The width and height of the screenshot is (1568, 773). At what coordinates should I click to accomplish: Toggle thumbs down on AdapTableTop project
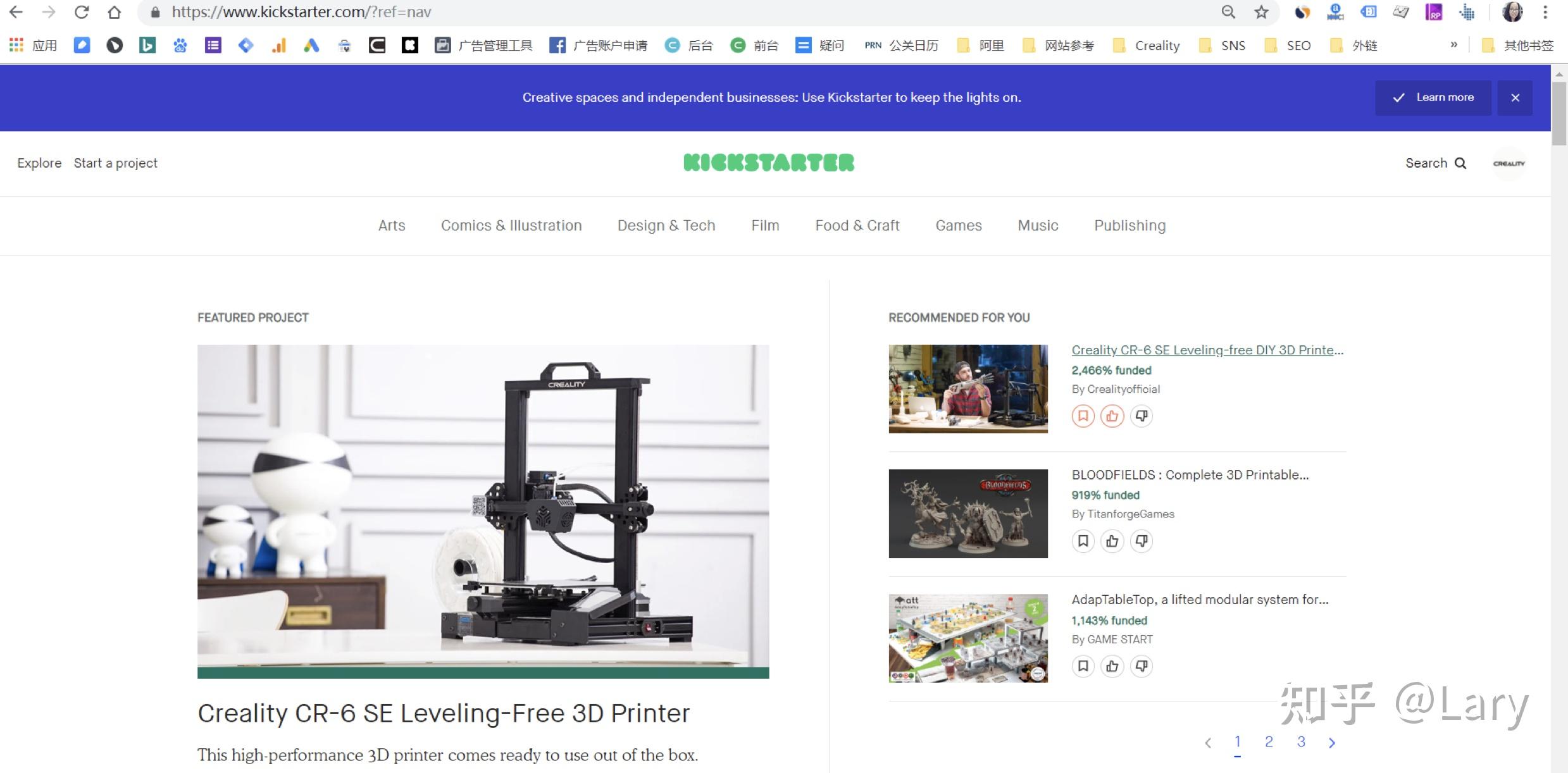point(1142,665)
